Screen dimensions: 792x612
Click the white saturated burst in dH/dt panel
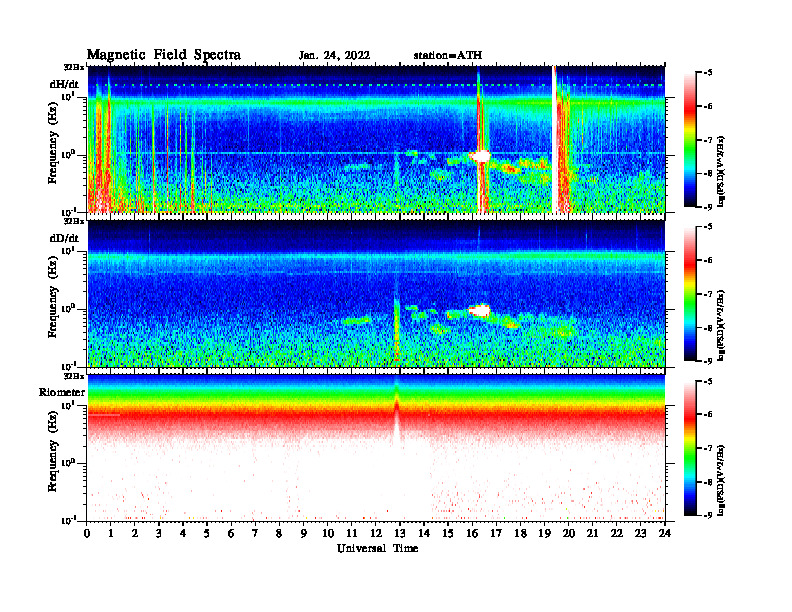point(480,156)
